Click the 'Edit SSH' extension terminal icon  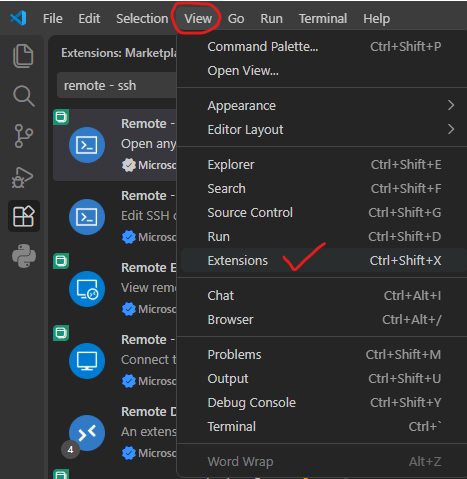[87, 217]
